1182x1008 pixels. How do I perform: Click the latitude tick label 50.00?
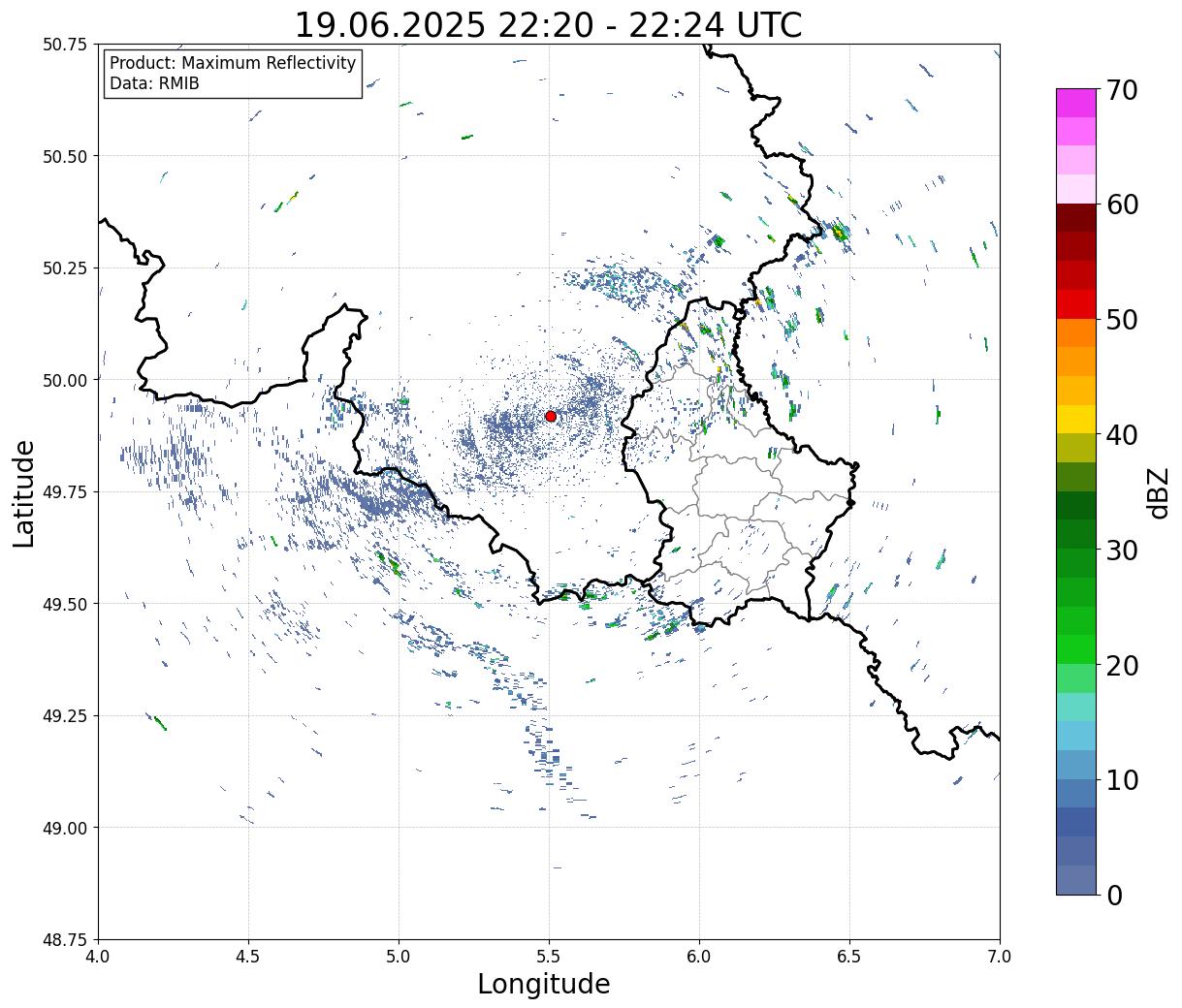point(65,380)
